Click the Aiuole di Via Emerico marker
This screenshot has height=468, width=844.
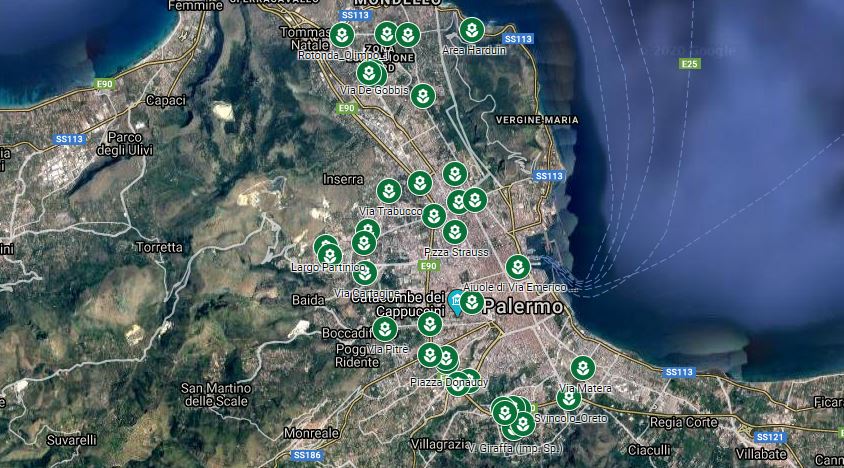[x=517, y=267]
